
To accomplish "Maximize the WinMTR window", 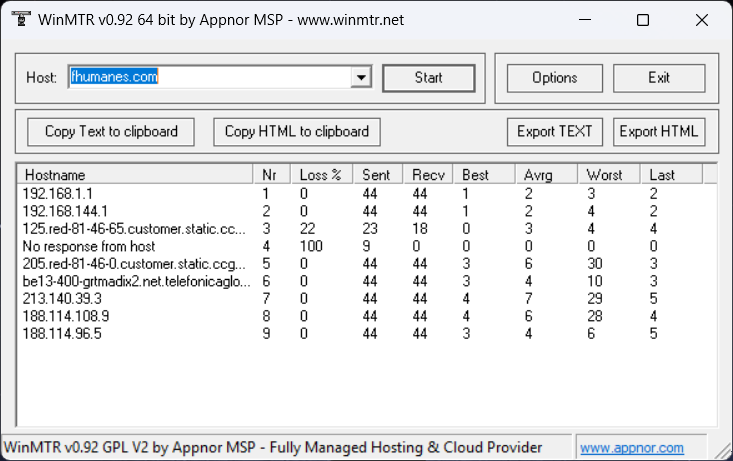I will click(643, 20).
